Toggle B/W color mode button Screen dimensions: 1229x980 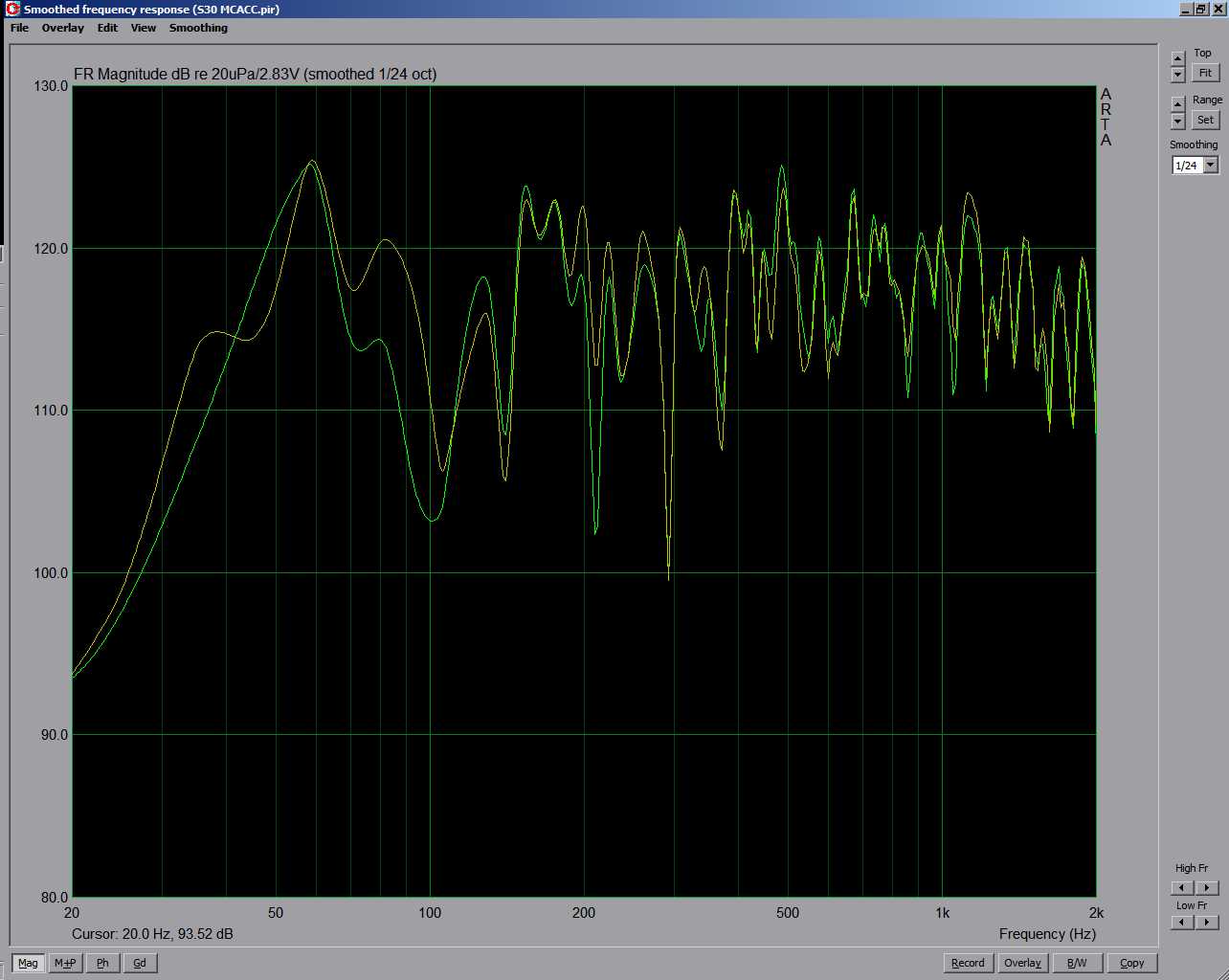(x=1077, y=963)
